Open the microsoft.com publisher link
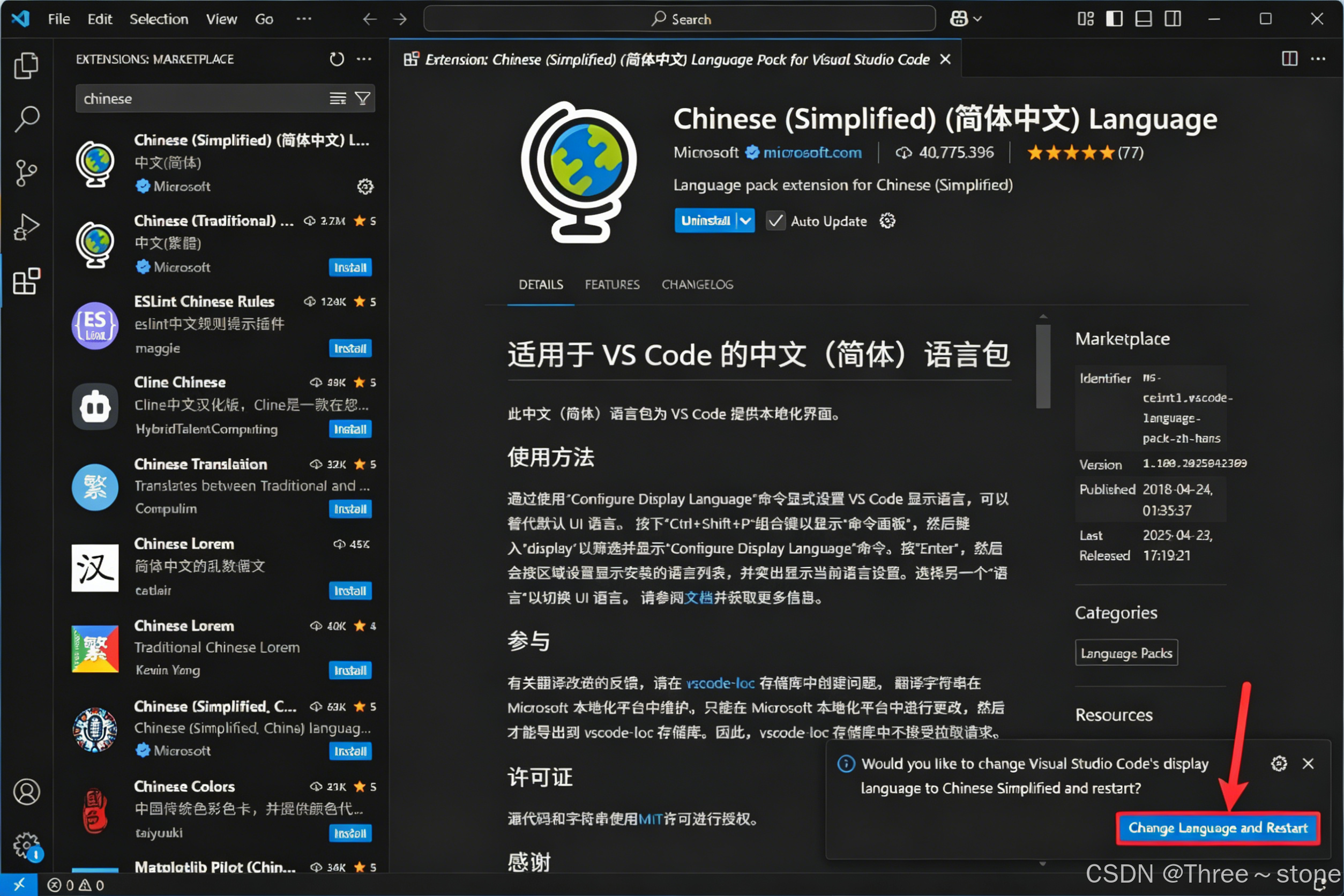The height and width of the screenshot is (896, 1344). point(812,153)
